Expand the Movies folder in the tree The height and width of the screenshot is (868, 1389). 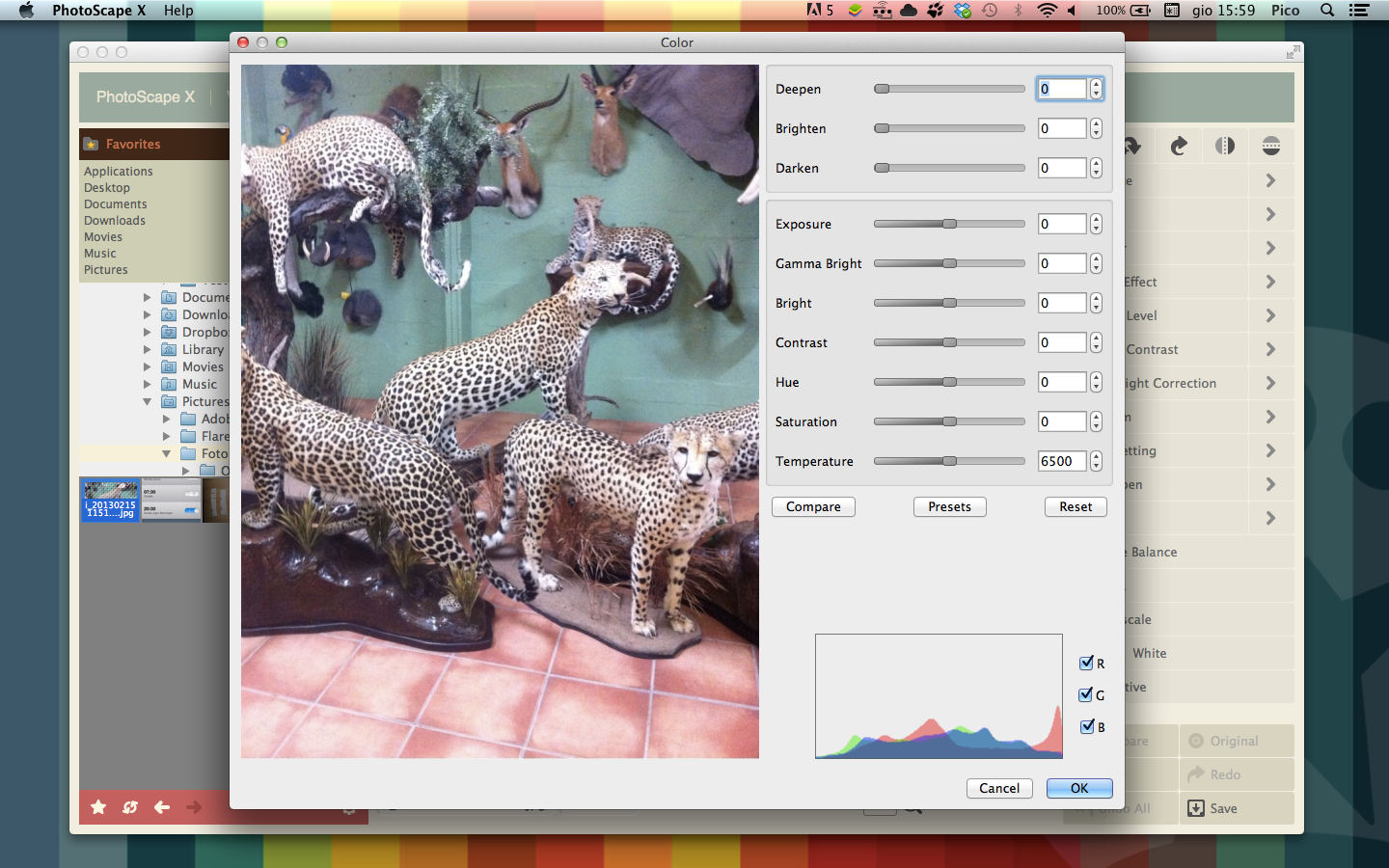pyautogui.click(x=147, y=366)
